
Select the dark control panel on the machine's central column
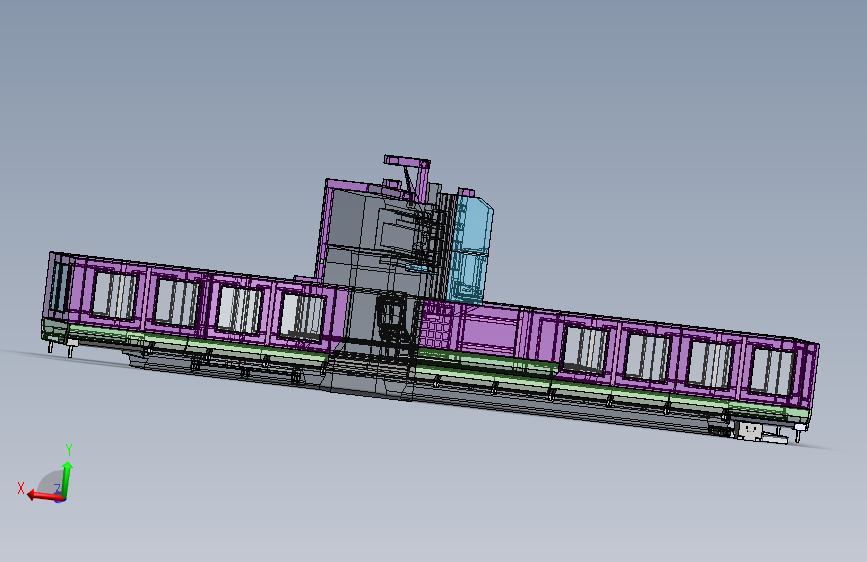394,317
